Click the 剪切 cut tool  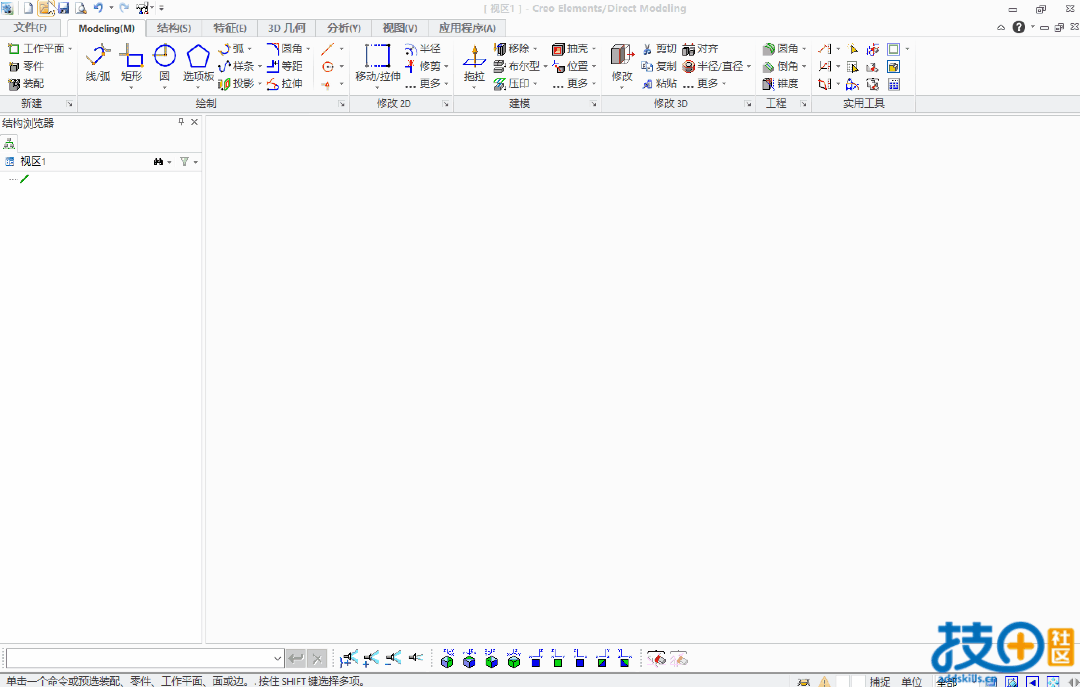[659, 49]
